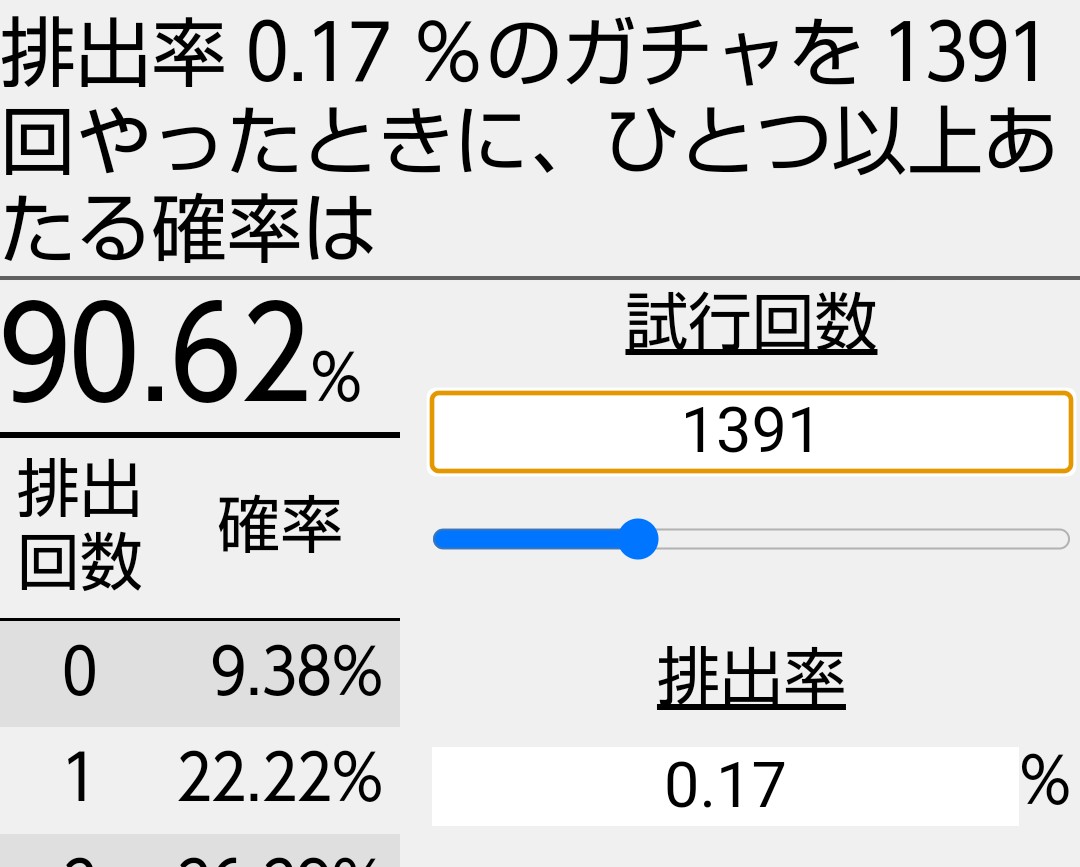Image resolution: width=1080 pixels, height=867 pixels.
Task: Select the underlined 排出率 heading
Action: [751, 679]
